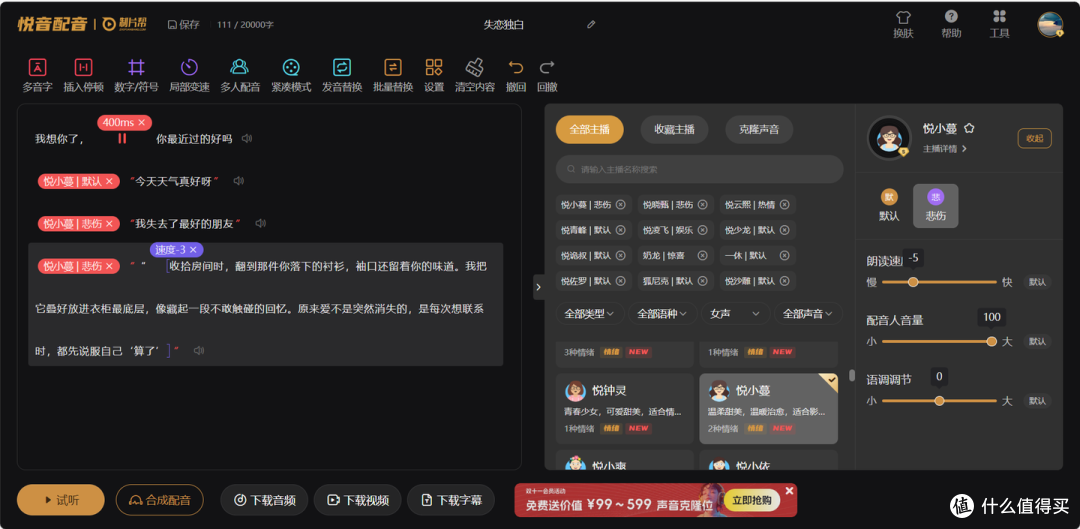Collapse the voice panel with the arrow handle
This screenshot has height=529, width=1080.
pos(539,287)
